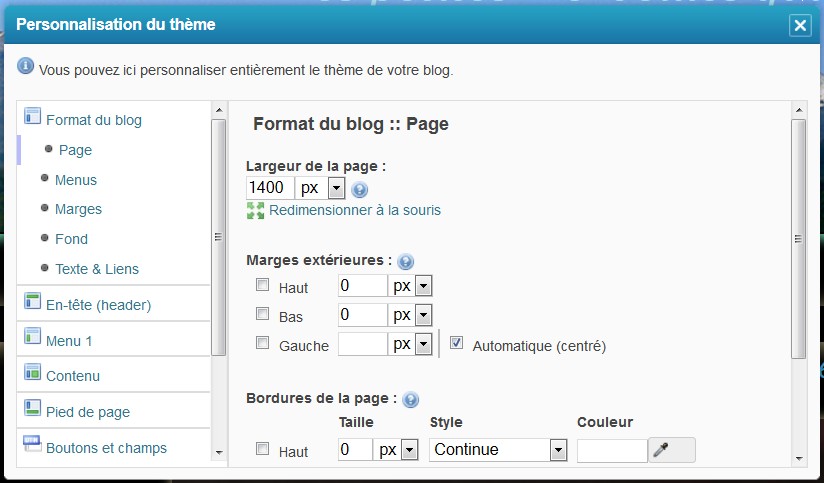This screenshot has height=483, width=824.
Task: Click the Boutons et champs section icon
Action: click(32, 447)
